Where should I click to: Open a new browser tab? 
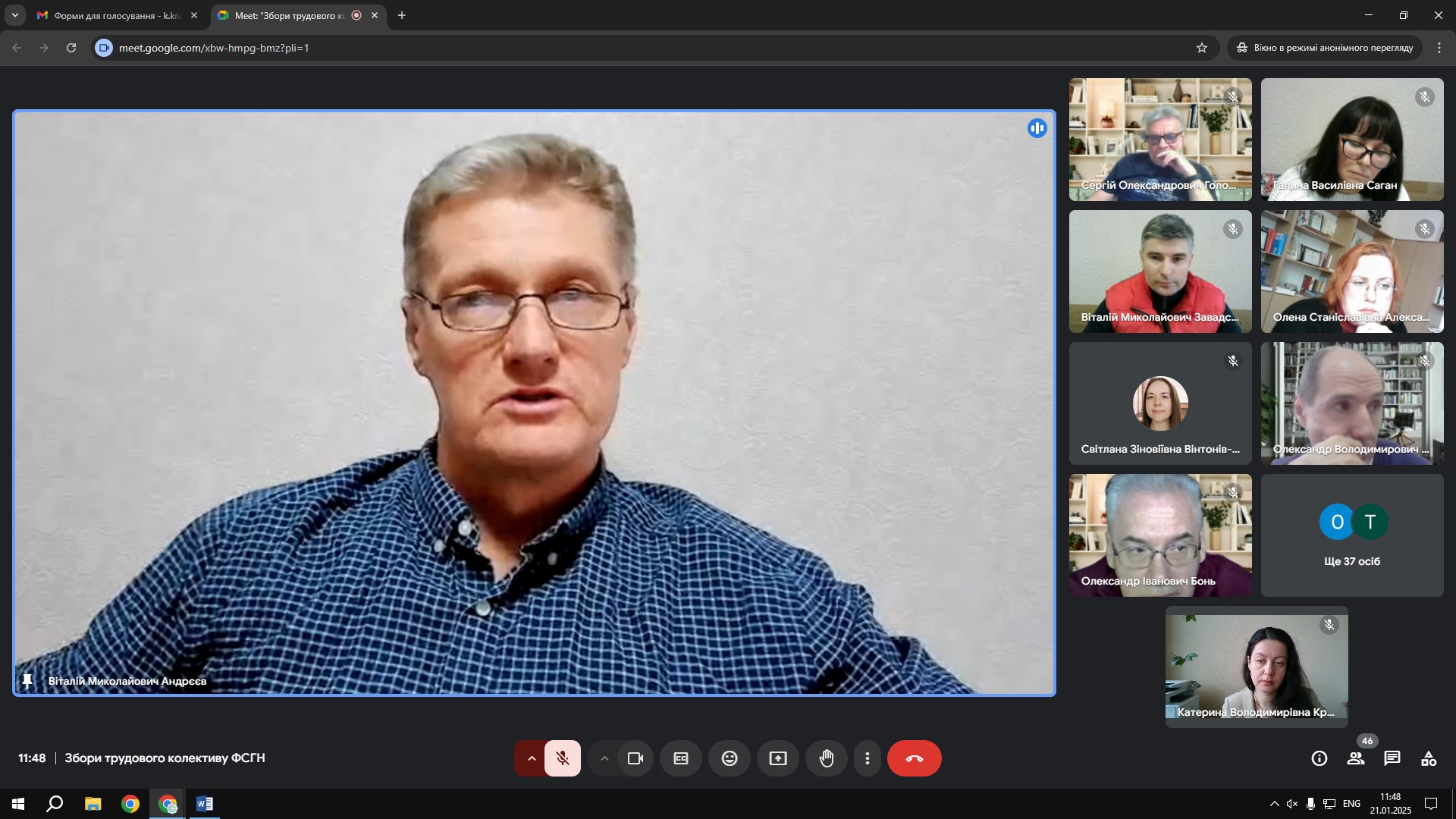click(402, 15)
